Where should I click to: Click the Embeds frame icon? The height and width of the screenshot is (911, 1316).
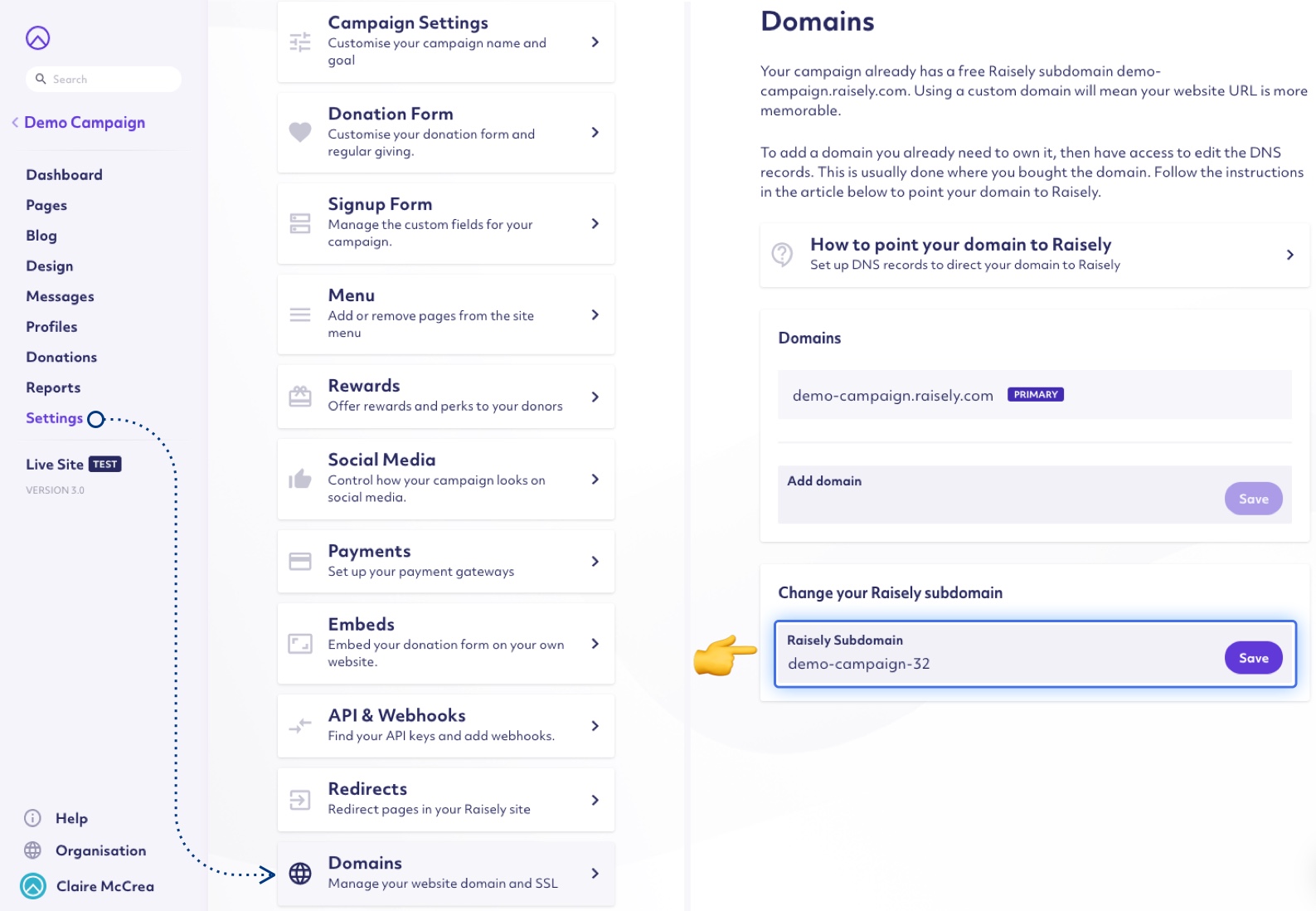tap(300, 644)
